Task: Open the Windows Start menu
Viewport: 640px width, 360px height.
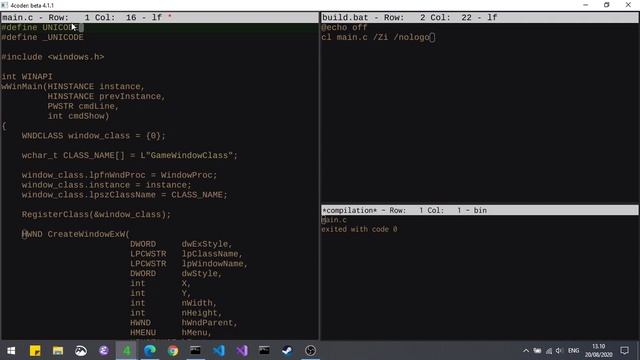Action: pos(11,350)
